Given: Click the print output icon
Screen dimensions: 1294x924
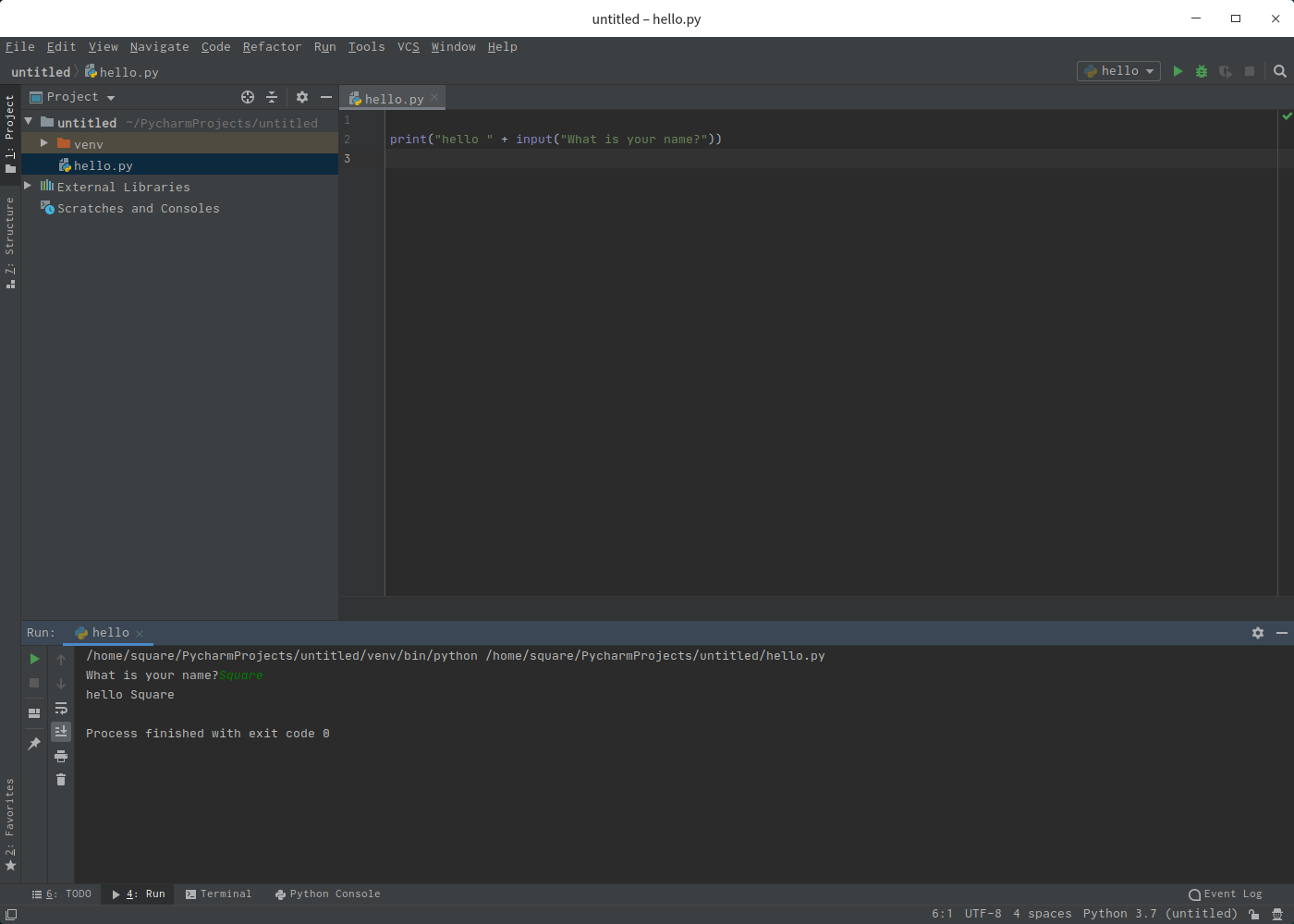Looking at the screenshot, I should (61, 756).
